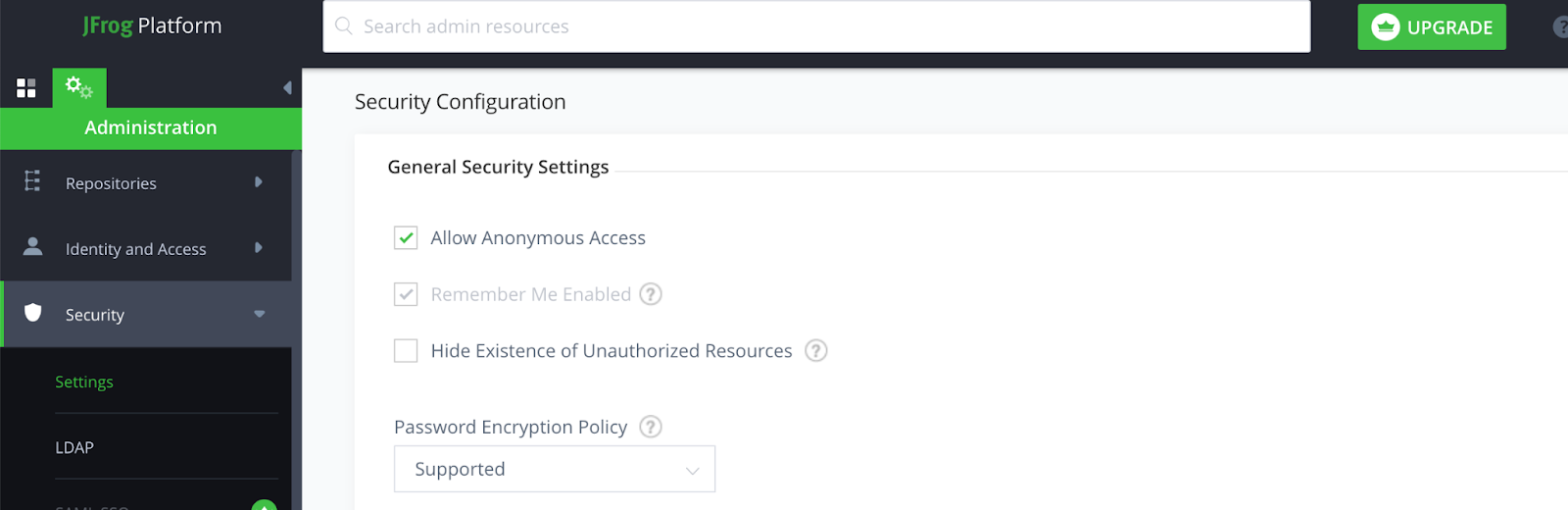Click the search magnifier icon
1568x510 pixels.
pyautogui.click(x=344, y=26)
